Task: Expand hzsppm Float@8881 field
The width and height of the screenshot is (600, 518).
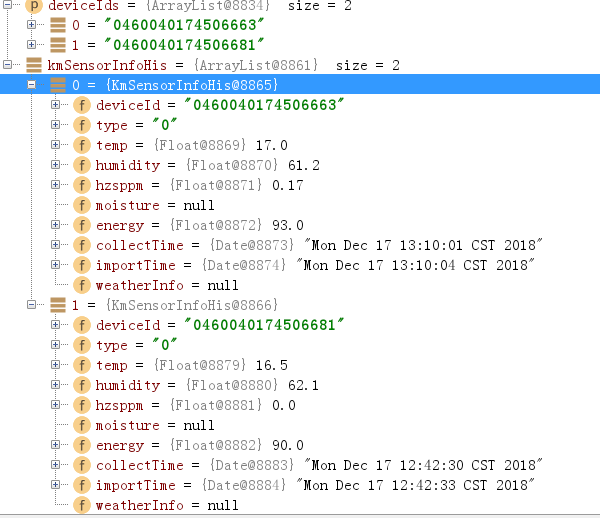Action: click(55, 405)
